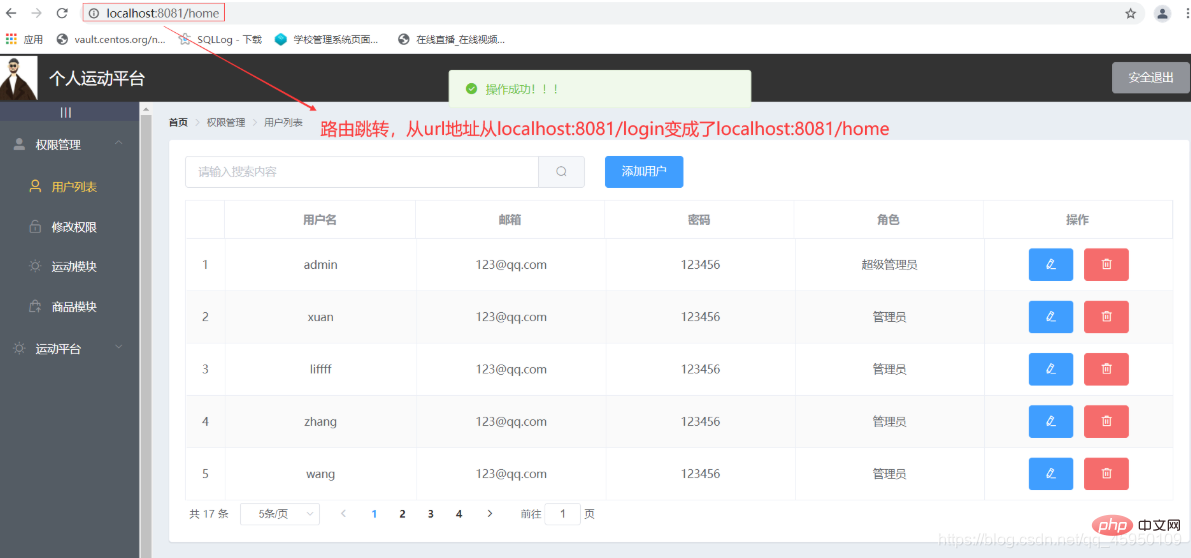
Task: Click the 超级管理员 role cell
Action: [889, 264]
